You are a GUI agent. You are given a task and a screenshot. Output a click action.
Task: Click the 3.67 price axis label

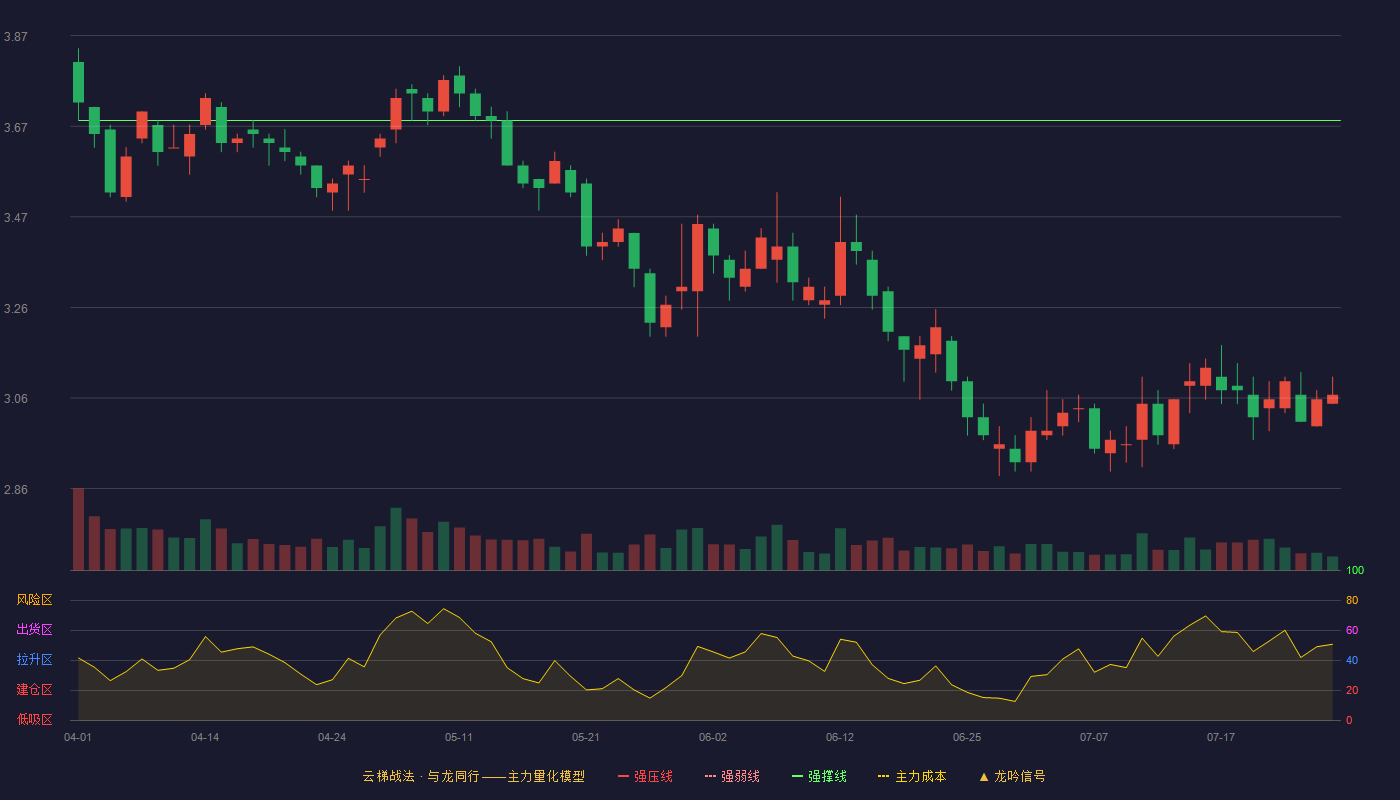pos(16,128)
